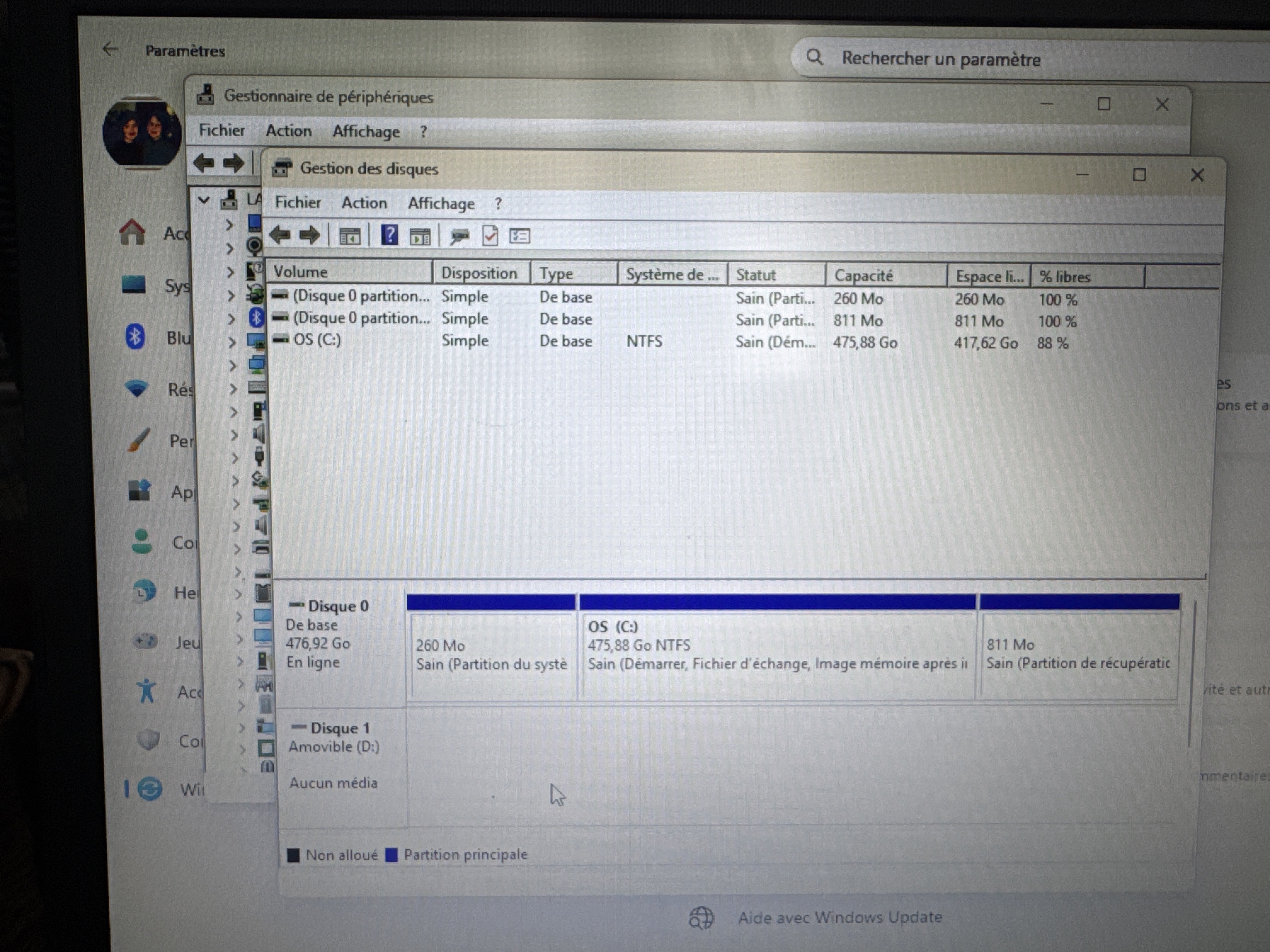Click the back arrow in Disk Management toolbar

[x=280, y=234]
